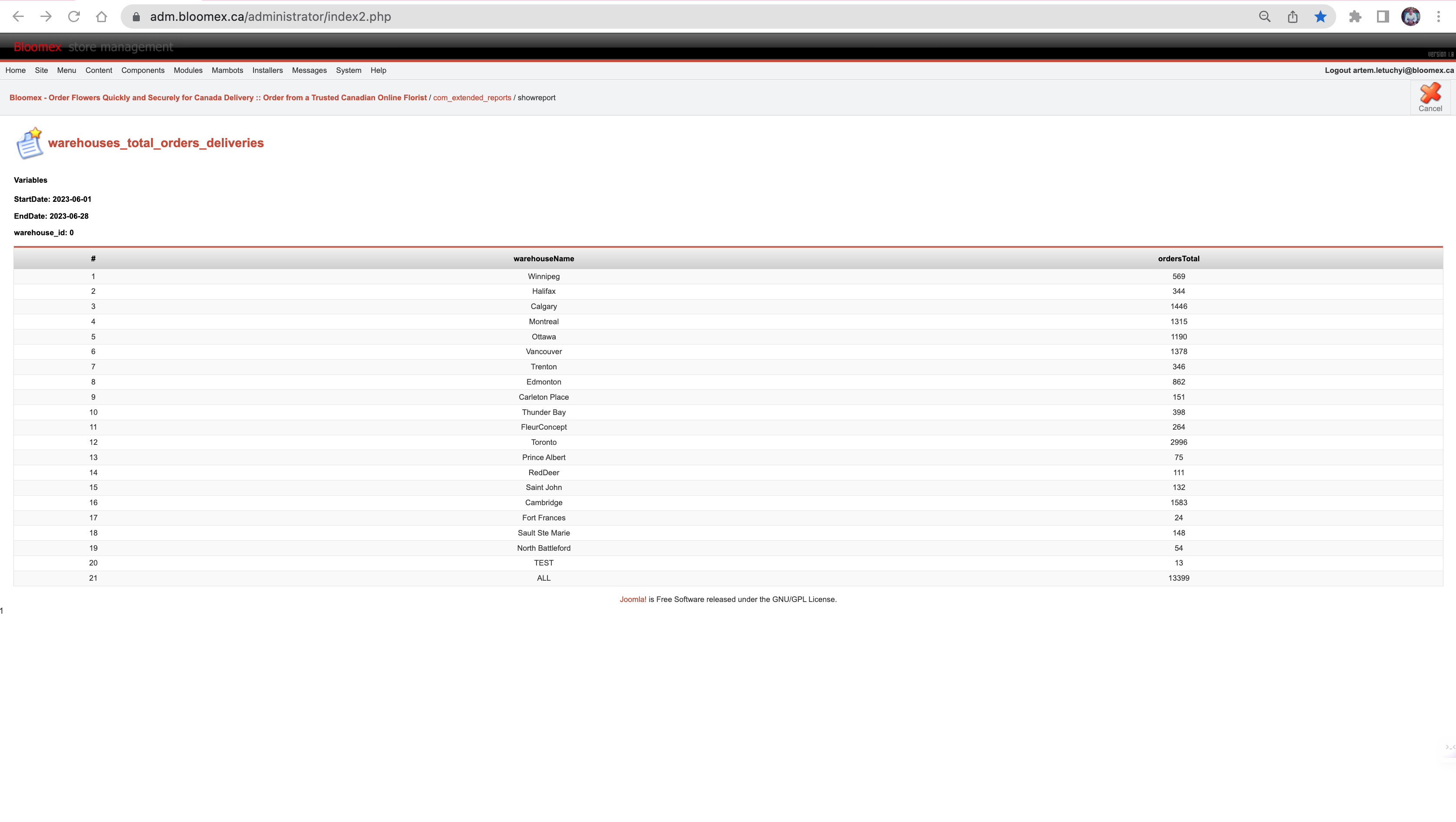
Task: Open the Chrome three-dot menu
Action: pos(1439,17)
